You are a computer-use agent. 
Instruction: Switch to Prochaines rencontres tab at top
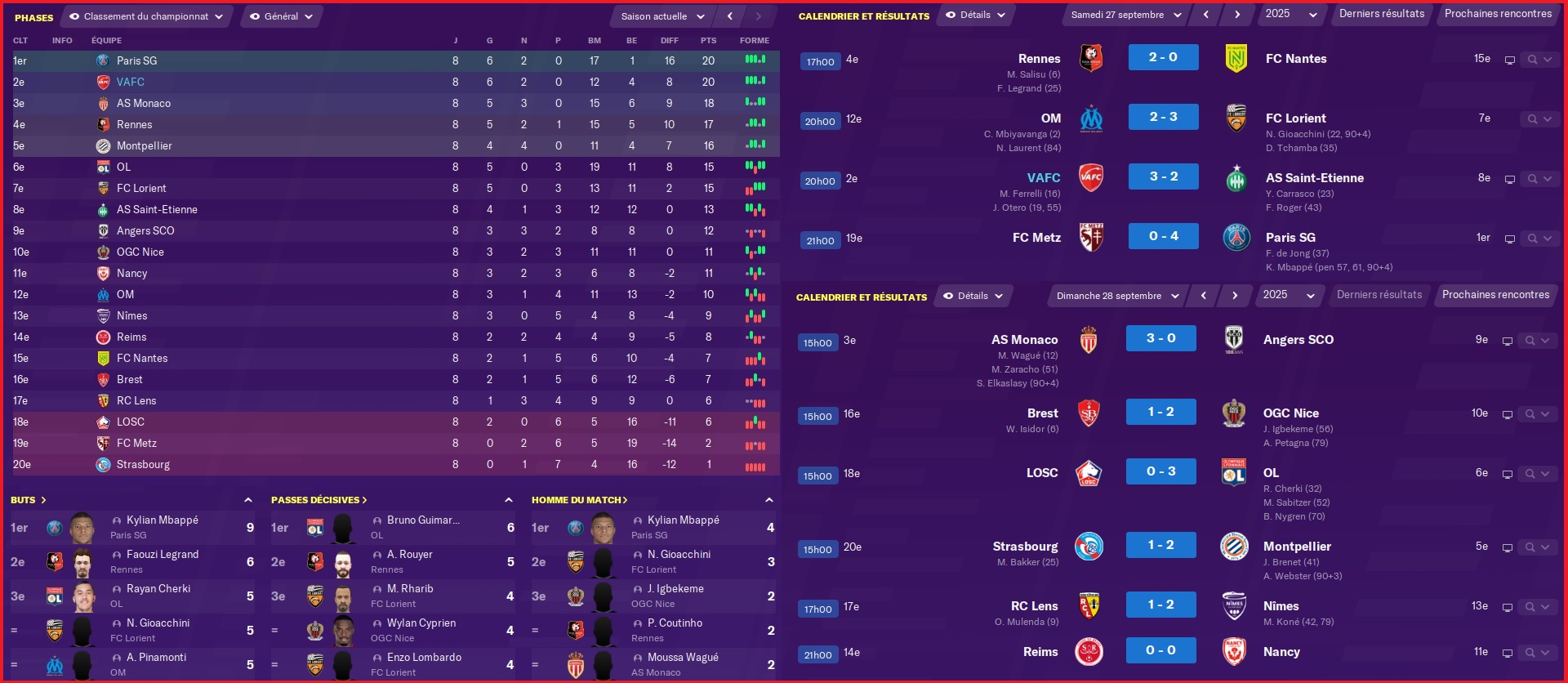[1498, 14]
